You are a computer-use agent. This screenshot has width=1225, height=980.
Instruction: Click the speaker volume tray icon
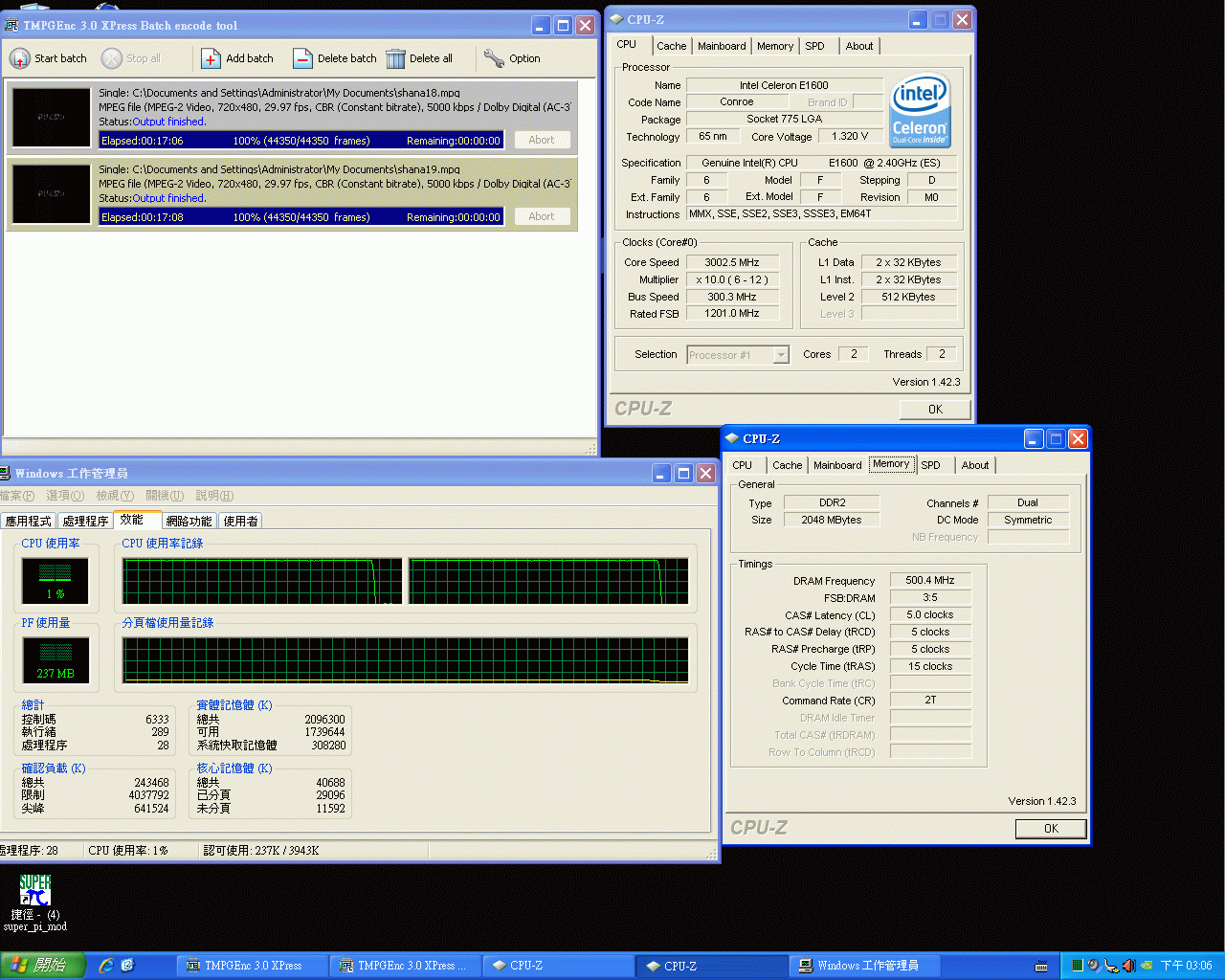[x=1128, y=966]
